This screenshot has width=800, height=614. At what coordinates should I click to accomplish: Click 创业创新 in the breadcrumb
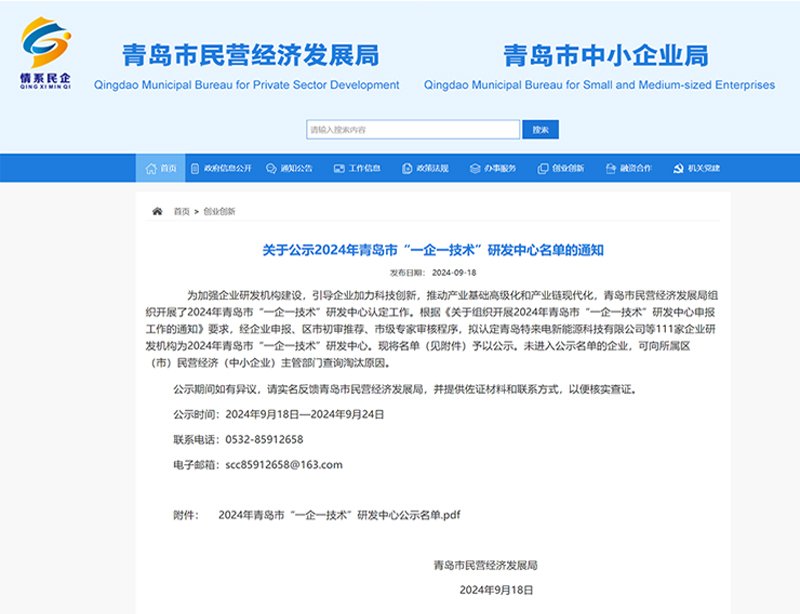(x=219, y=211)
